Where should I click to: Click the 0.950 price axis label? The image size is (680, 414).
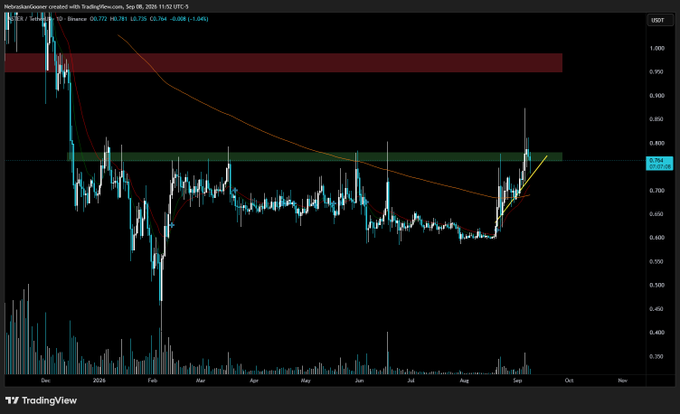pyautogui.click(x=657, y=72)
